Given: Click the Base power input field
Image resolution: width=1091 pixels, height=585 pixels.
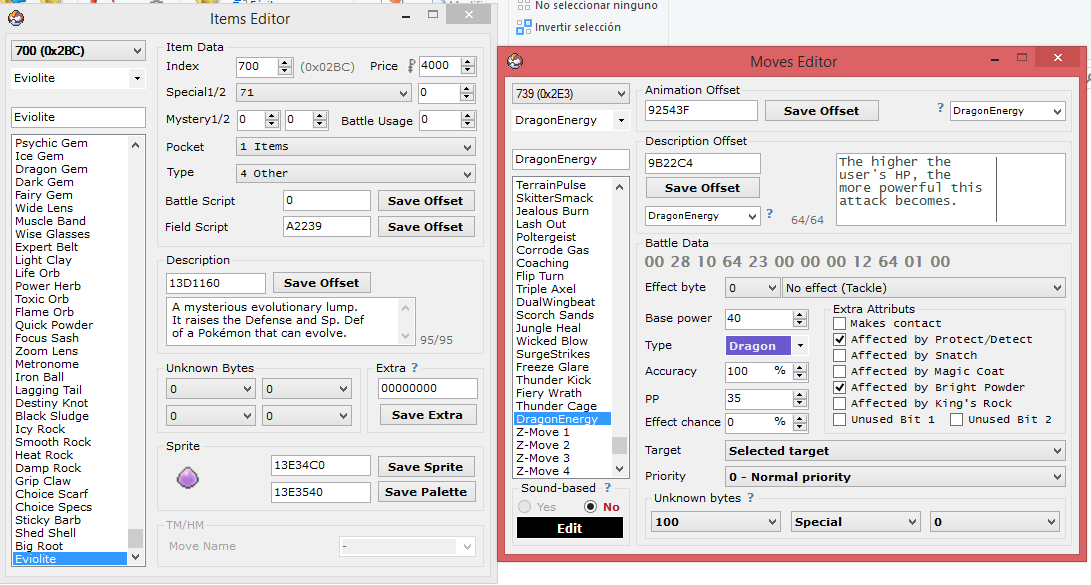Looking at the screenshot, I should tap(758, 319).
